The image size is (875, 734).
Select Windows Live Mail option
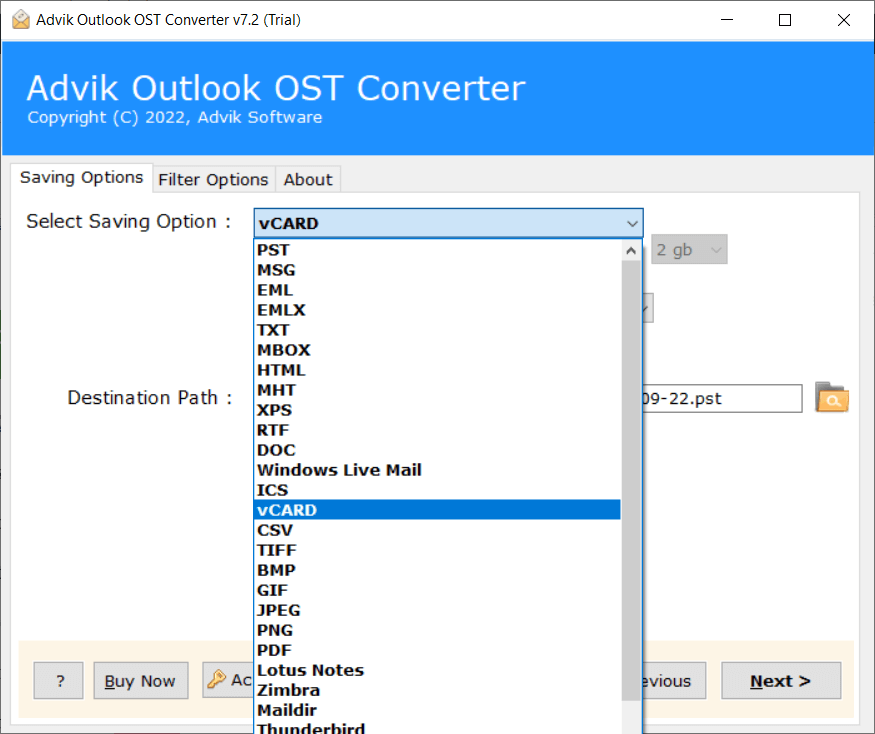click(x=438, y=470)
